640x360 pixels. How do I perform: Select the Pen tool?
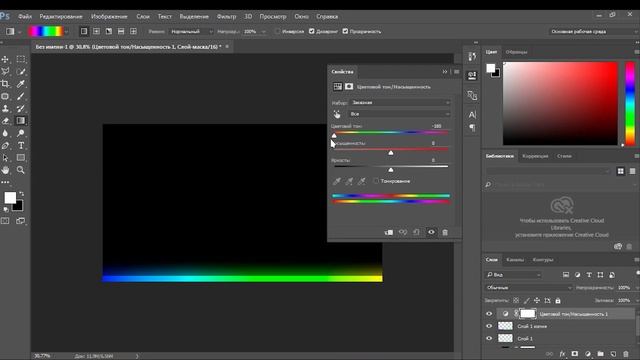(5, 145)
